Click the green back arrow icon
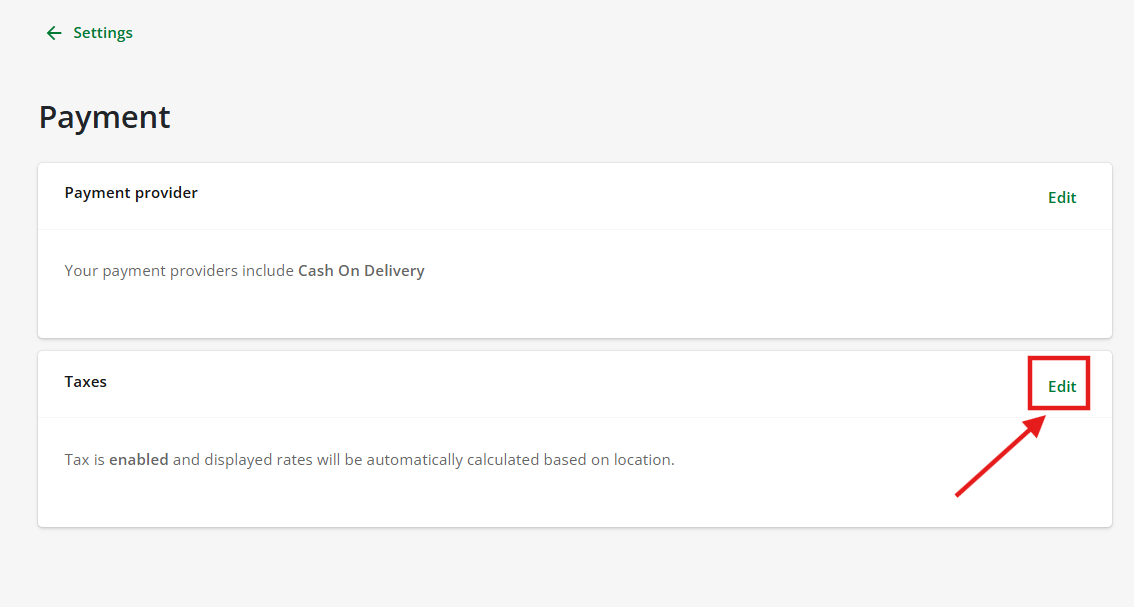 click(54, 33)
